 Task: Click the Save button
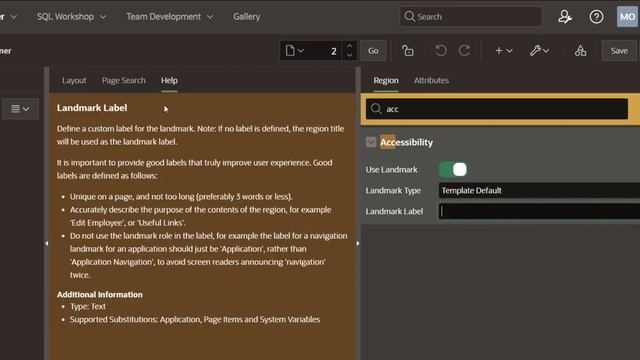(x=619, y=51)
